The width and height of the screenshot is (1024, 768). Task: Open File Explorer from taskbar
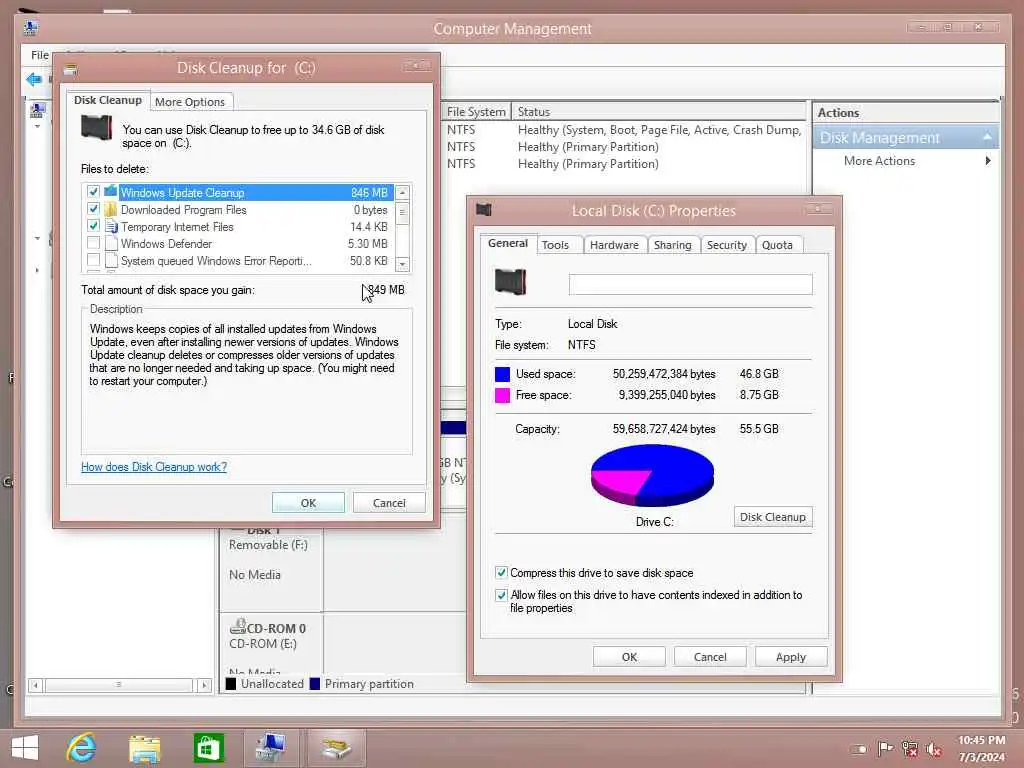144,749
